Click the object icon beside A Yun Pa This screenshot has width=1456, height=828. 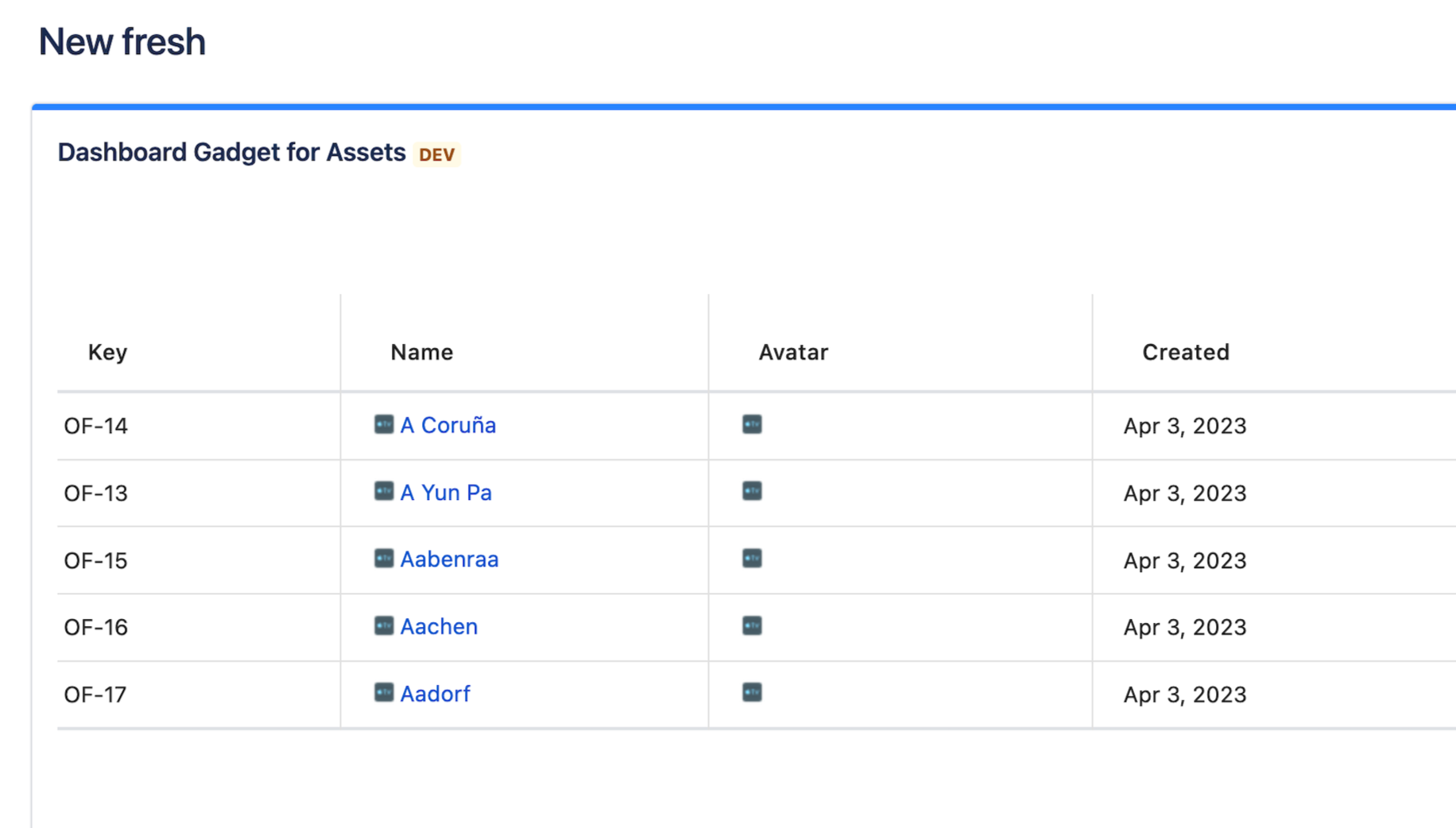click(x=384, y=491)
